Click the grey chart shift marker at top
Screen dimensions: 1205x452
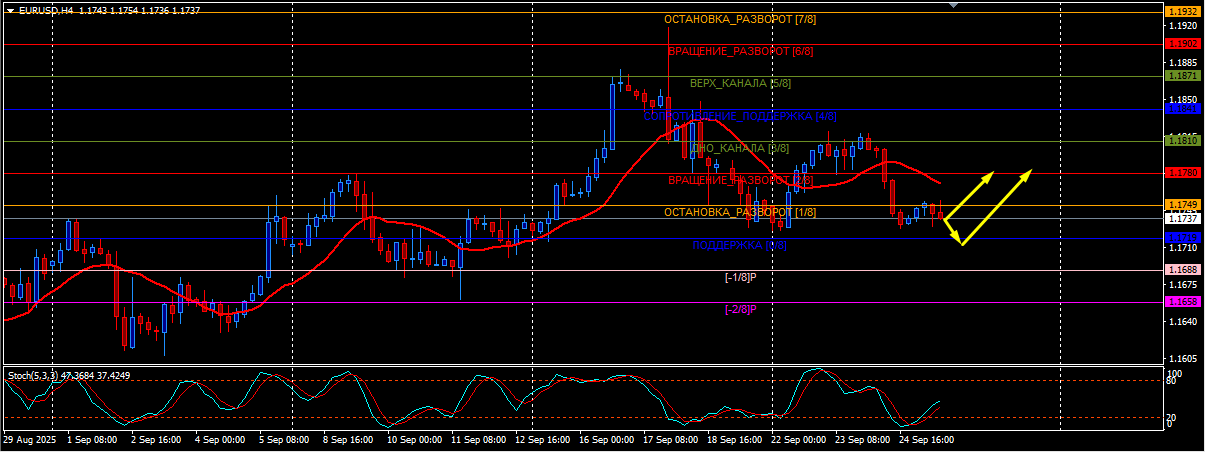coord(953,5)
